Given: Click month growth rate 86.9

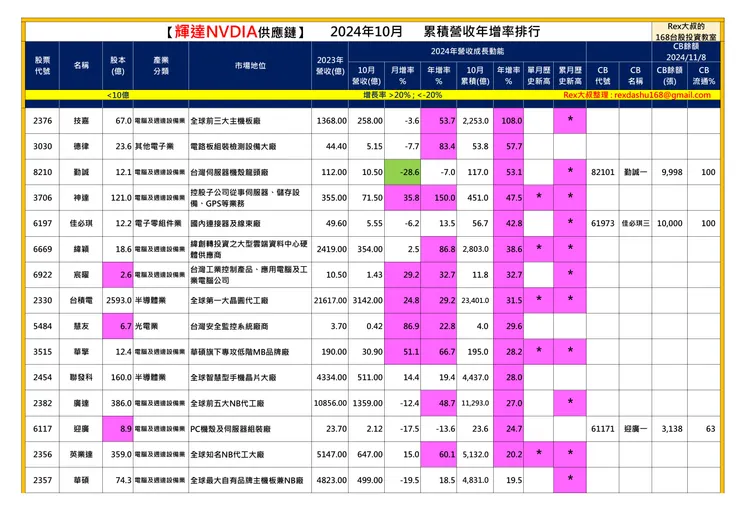Looking at the screenshot, I should coord(403,326).
